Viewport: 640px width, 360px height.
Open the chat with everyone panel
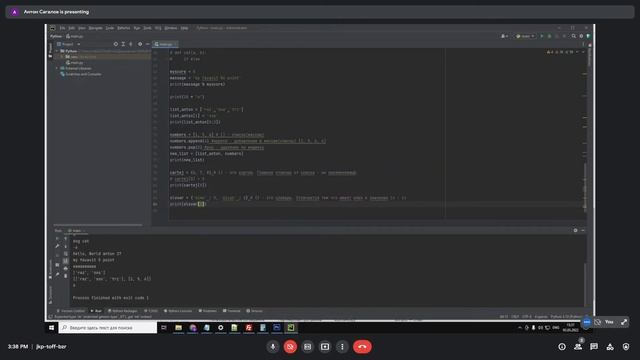[x=594, y=347]
